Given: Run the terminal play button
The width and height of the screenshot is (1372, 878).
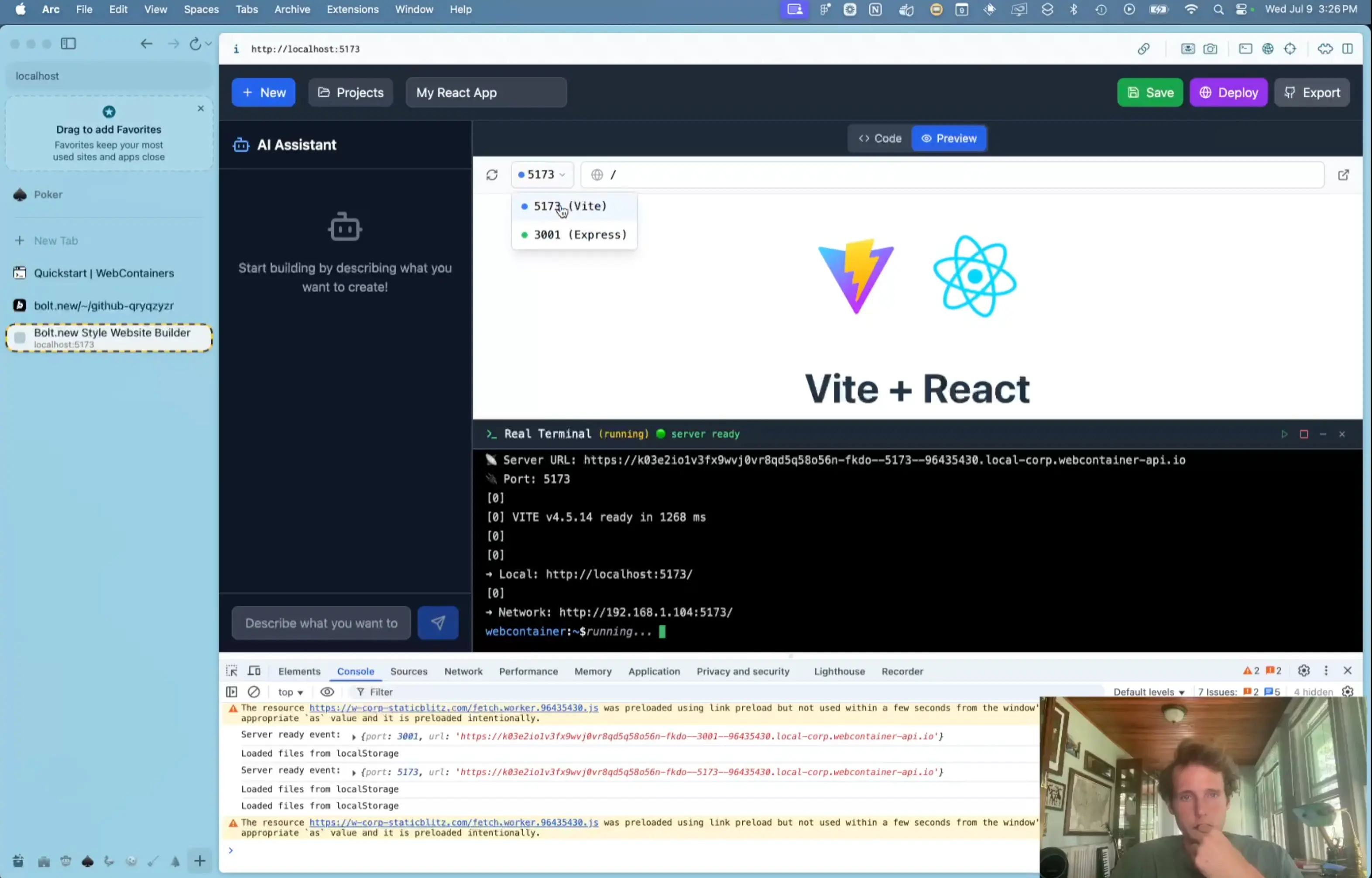Looking at the screenshot, I should pos(1284,435).
